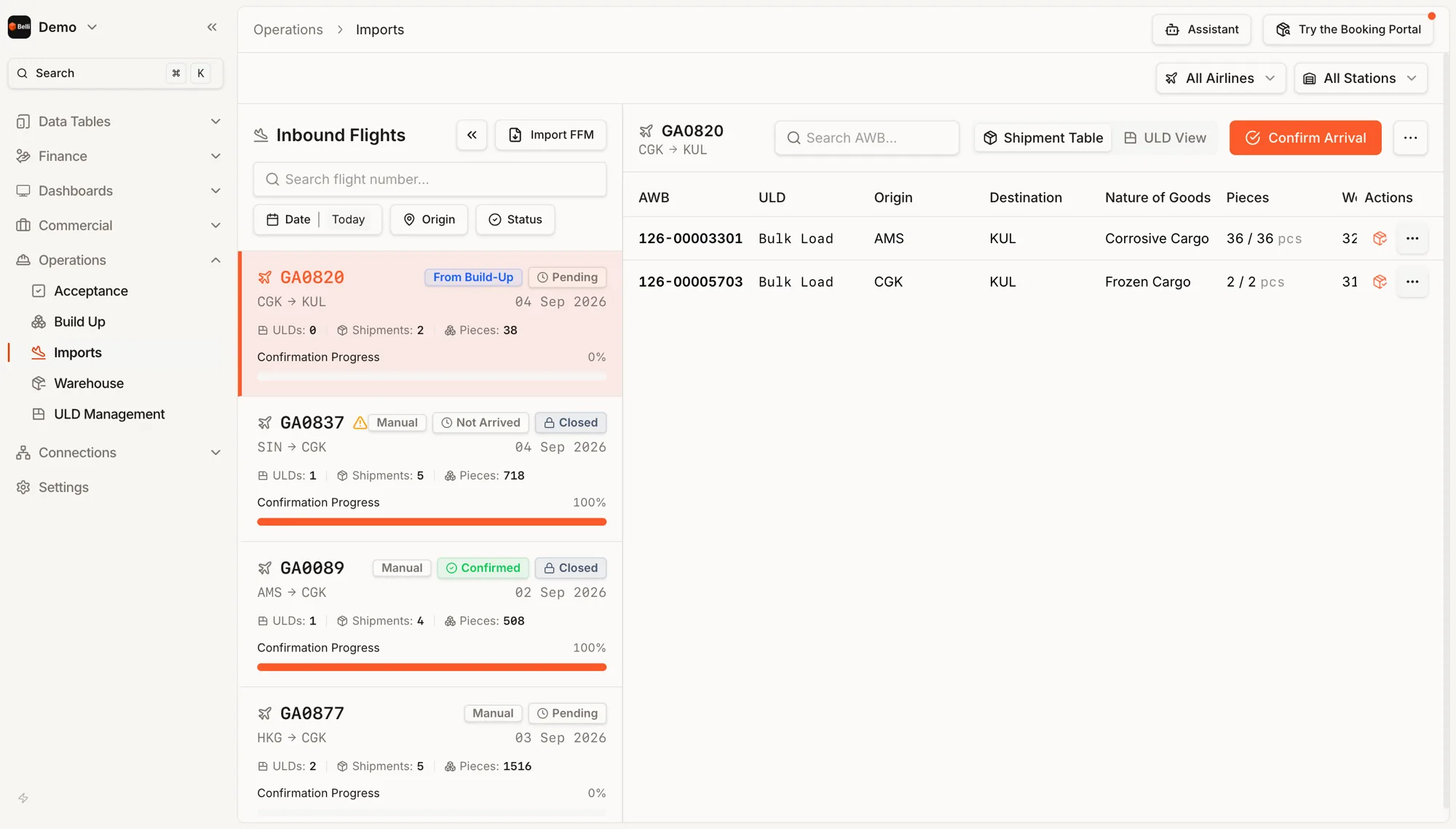Open the All Stations filter dropdown
The height and width of the screenshot is (829, 1456).
pyautogui.click(x=1360, y=78)
